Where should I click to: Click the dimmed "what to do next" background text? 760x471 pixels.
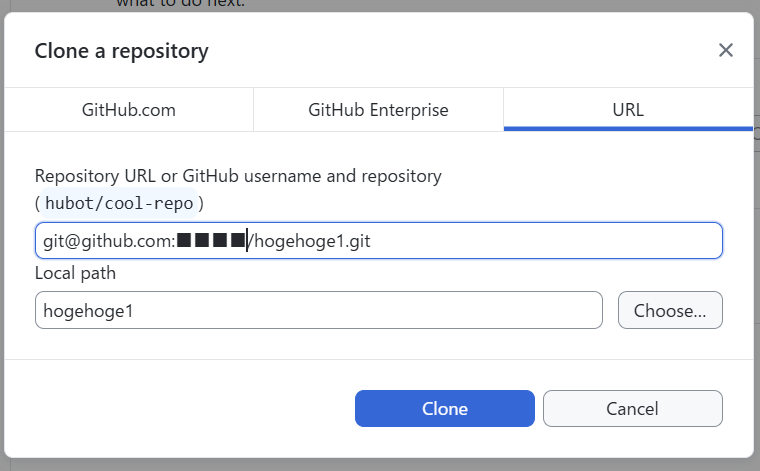(x=180, y=3)
